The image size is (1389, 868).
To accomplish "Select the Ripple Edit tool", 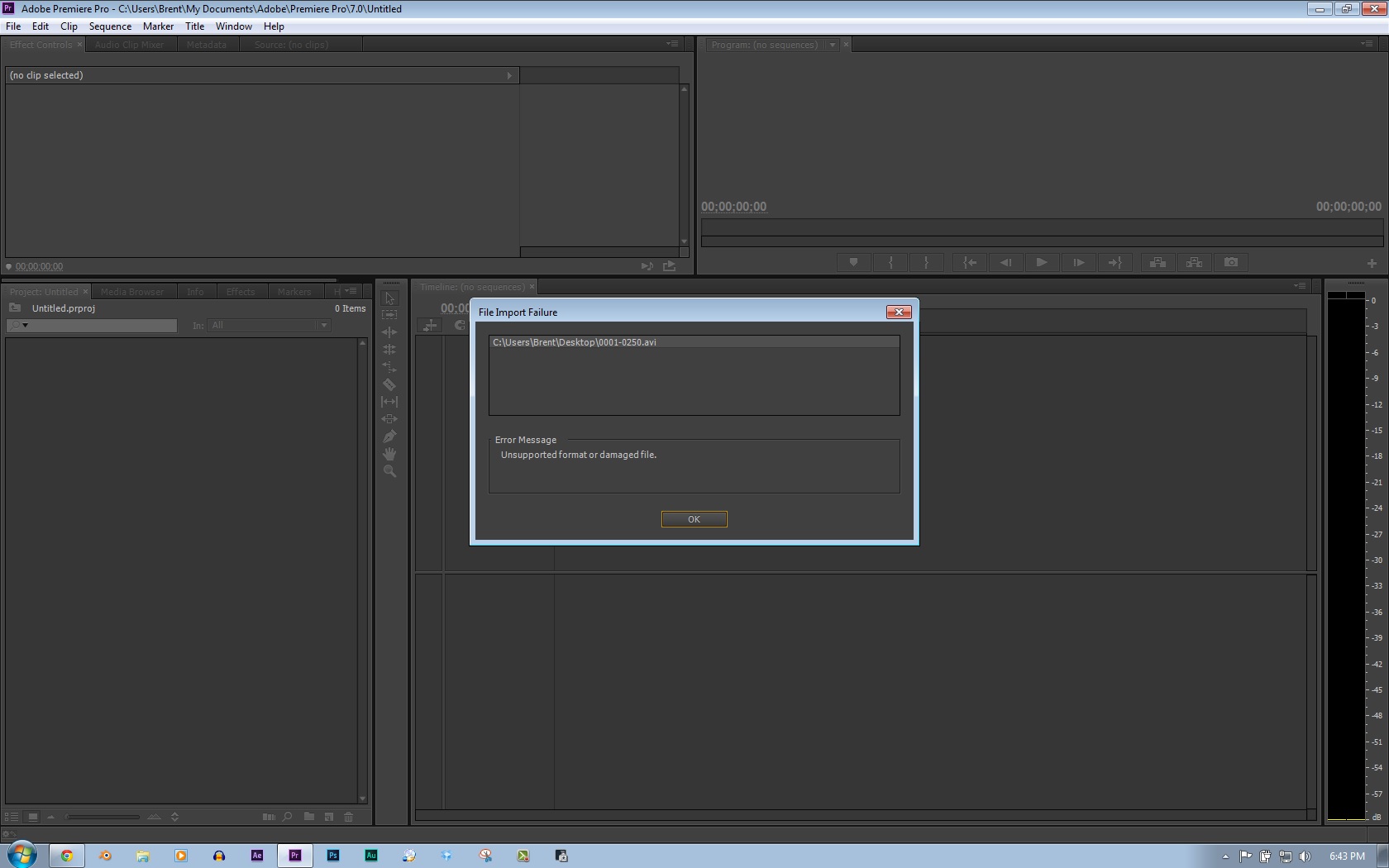I will tap(389, 332).
